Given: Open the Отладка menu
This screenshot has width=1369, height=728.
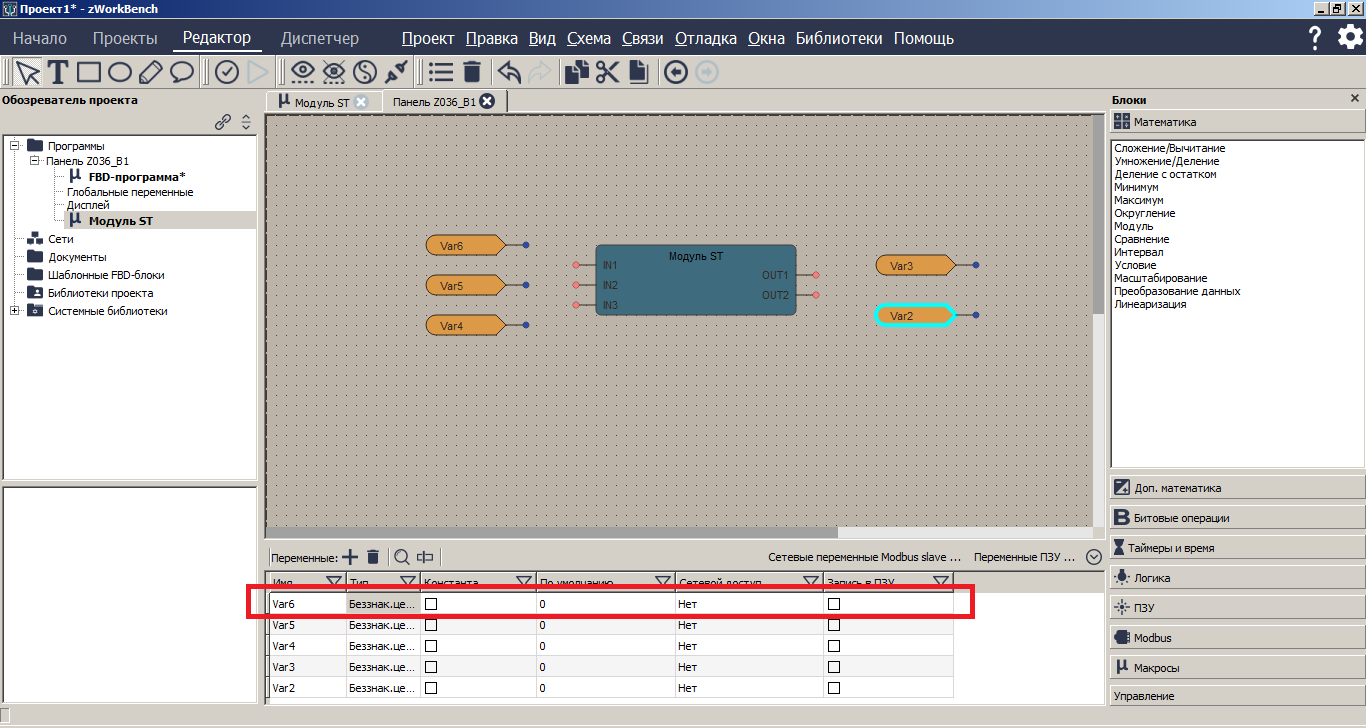Looking at the screenshot, I should click(x=705, y=38).
